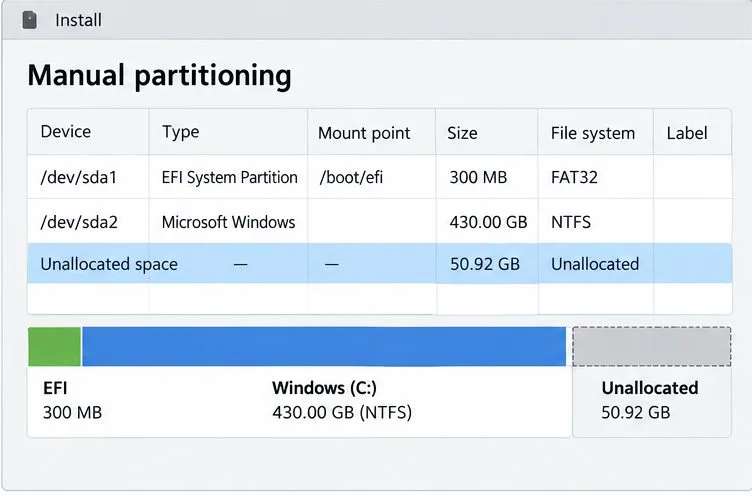752x496 pixels.
Task: Select the green EFI segment in disk bar
Action: coord(55,346)
